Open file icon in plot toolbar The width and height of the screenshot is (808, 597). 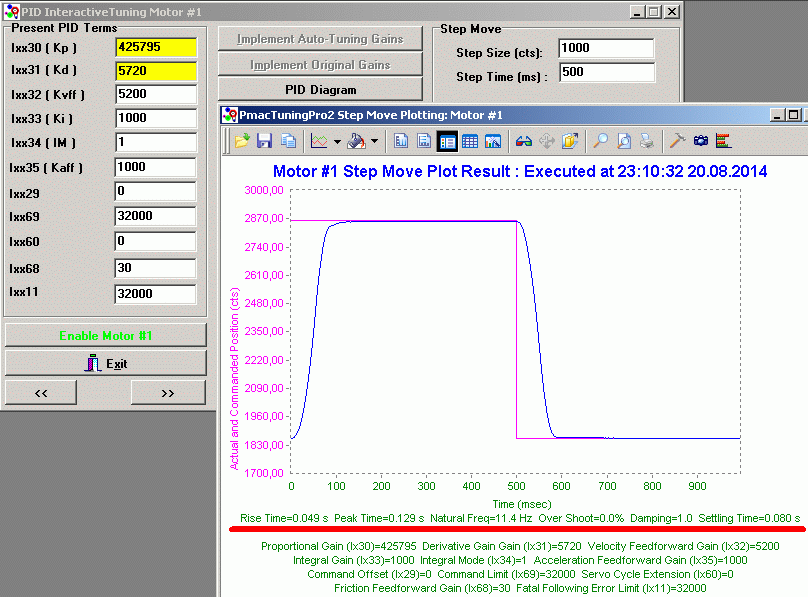pos(242,141)
